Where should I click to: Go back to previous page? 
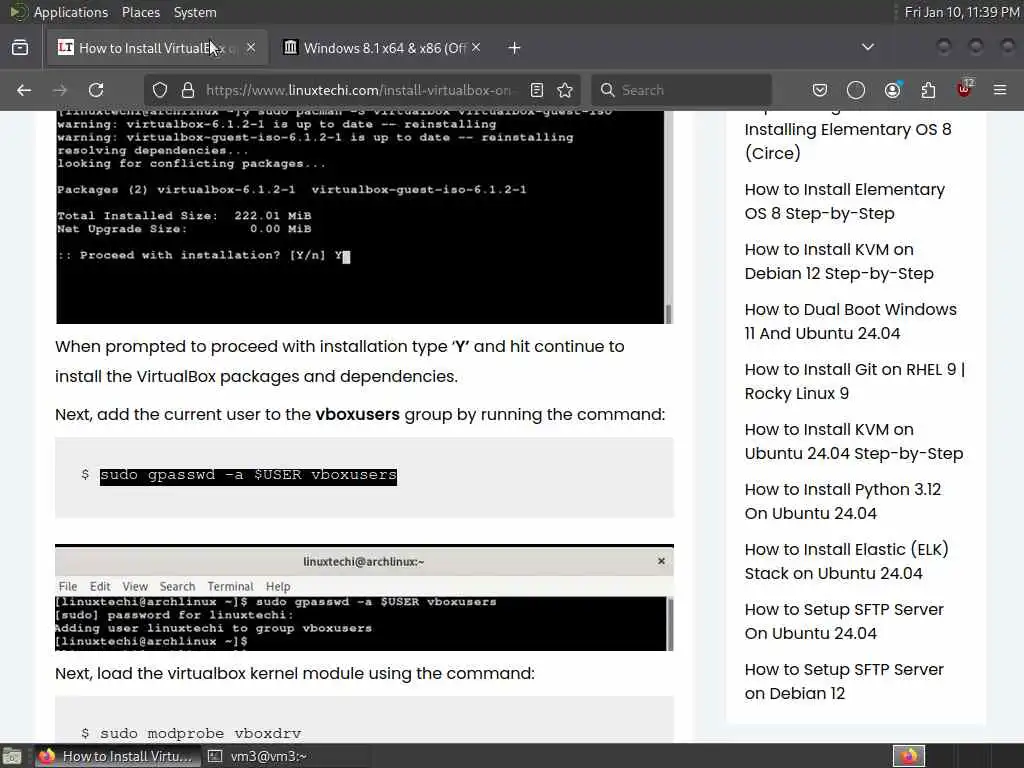click(x=24, y=90)
